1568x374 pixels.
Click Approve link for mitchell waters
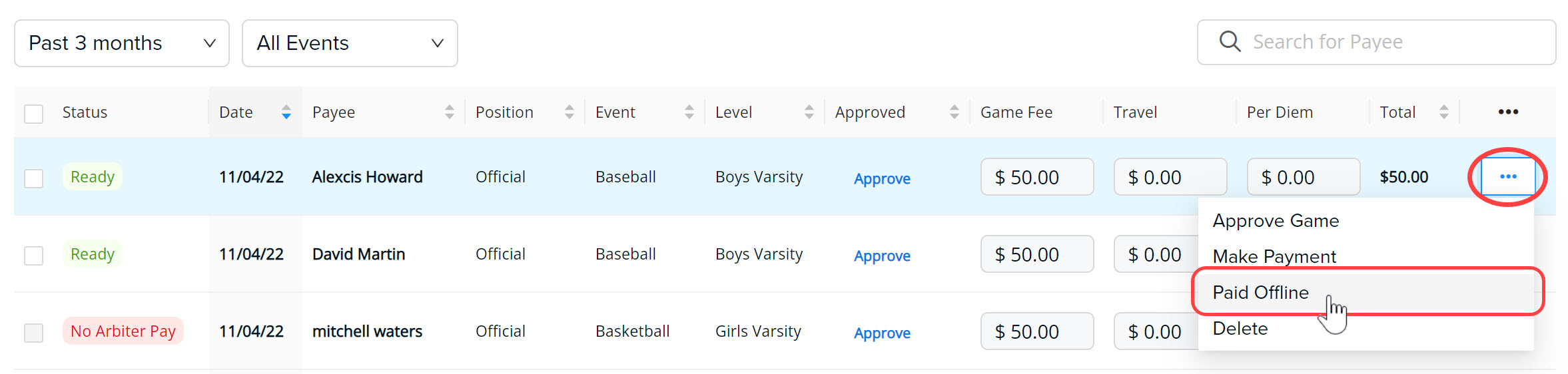882,333
